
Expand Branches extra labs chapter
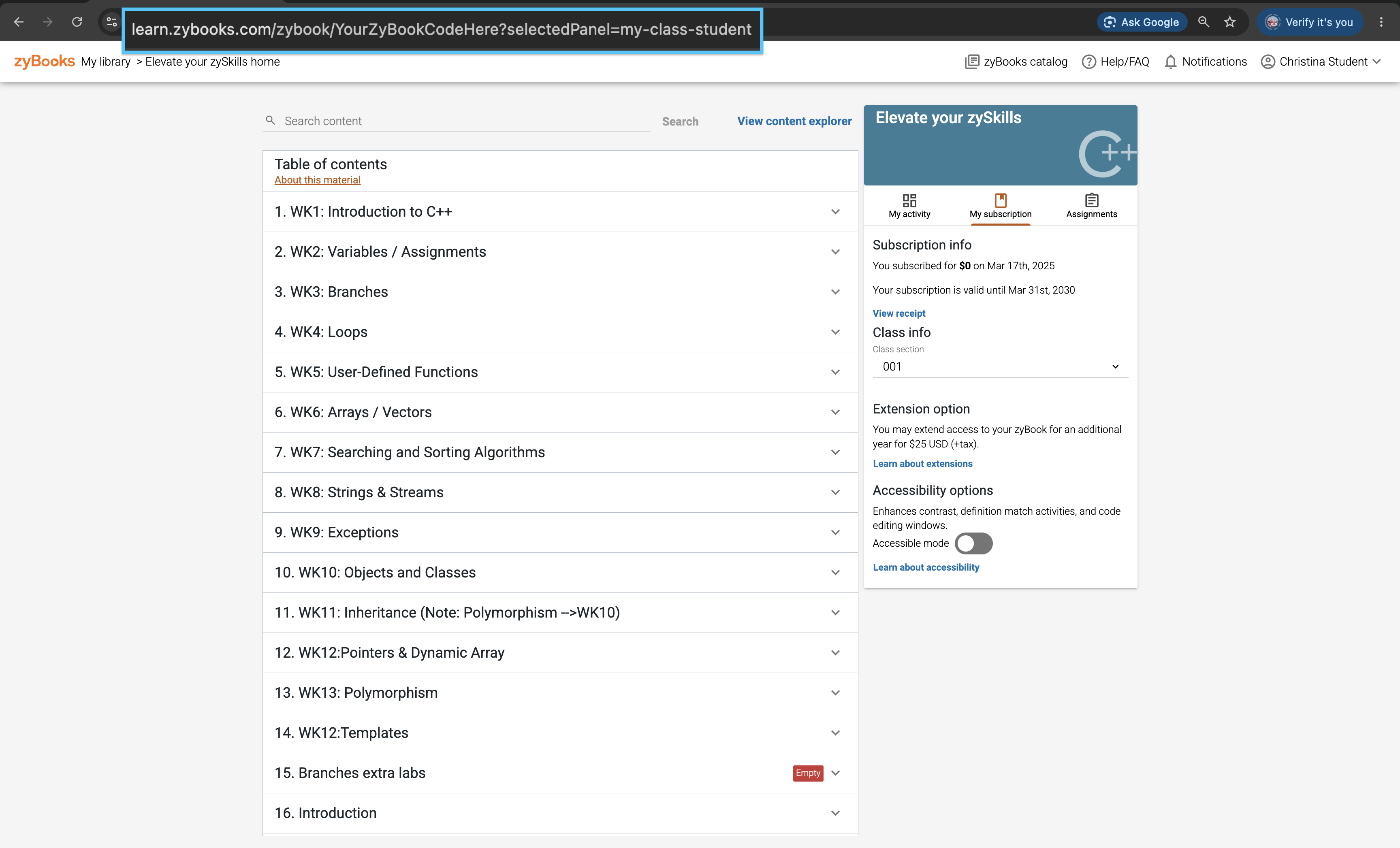point(560,773)
